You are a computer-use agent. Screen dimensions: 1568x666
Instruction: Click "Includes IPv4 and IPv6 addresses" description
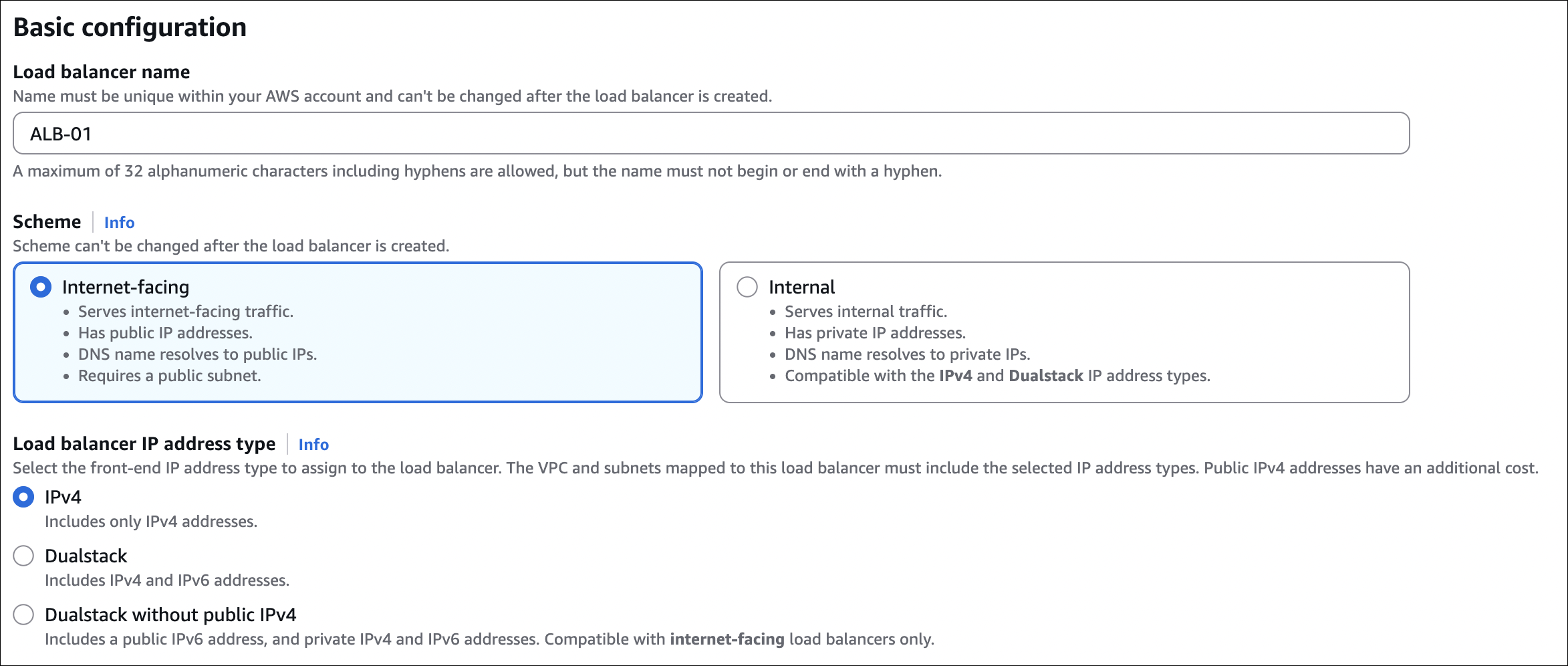[x=167, y=580]
